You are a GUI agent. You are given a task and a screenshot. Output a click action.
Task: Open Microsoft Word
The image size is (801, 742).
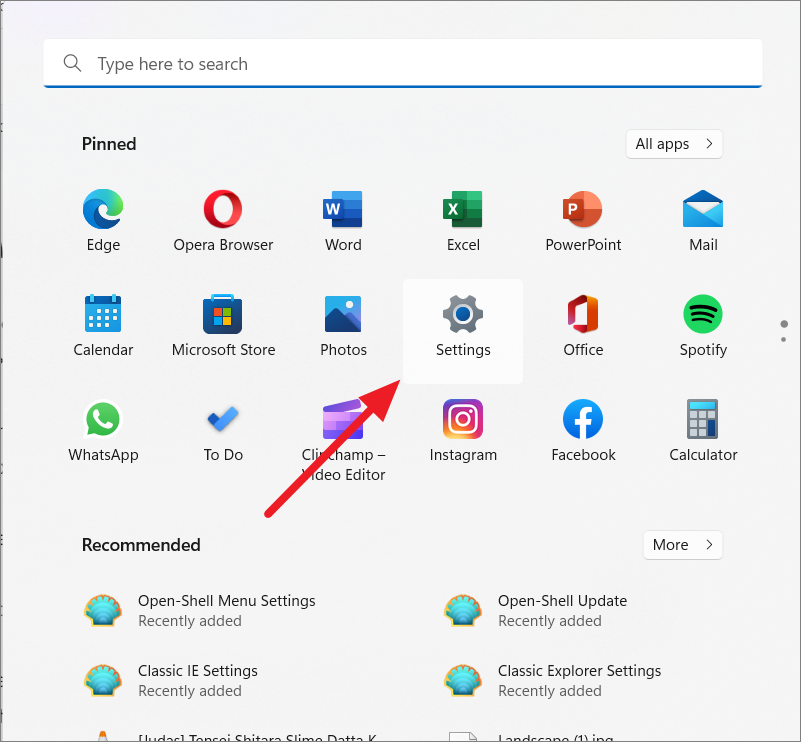[x=343, y=221]
